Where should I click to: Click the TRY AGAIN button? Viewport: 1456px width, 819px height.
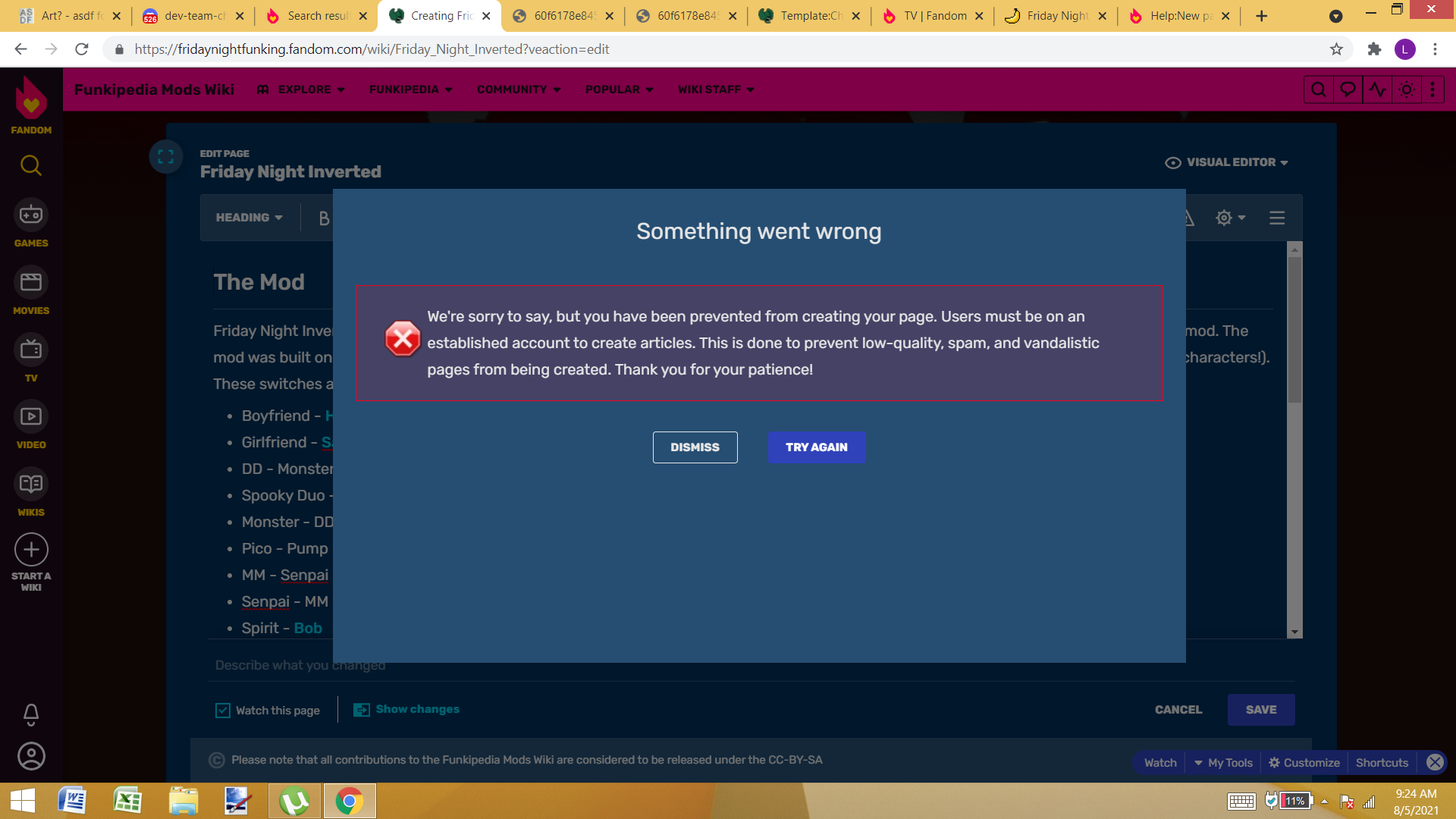pos(817,447)
